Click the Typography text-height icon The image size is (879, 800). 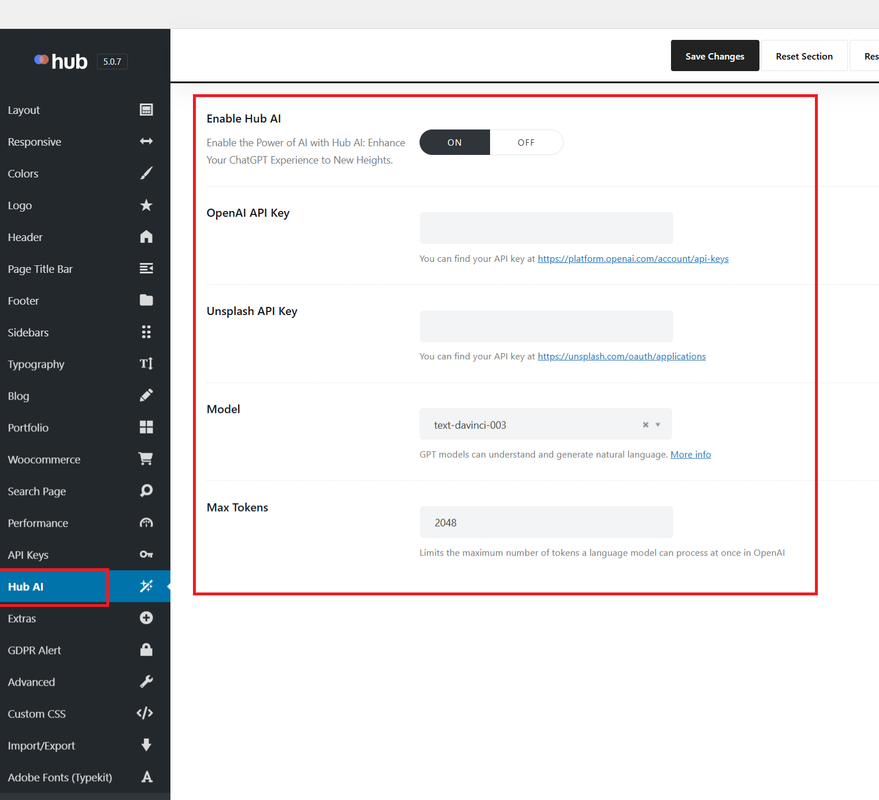tap(146, 364)
